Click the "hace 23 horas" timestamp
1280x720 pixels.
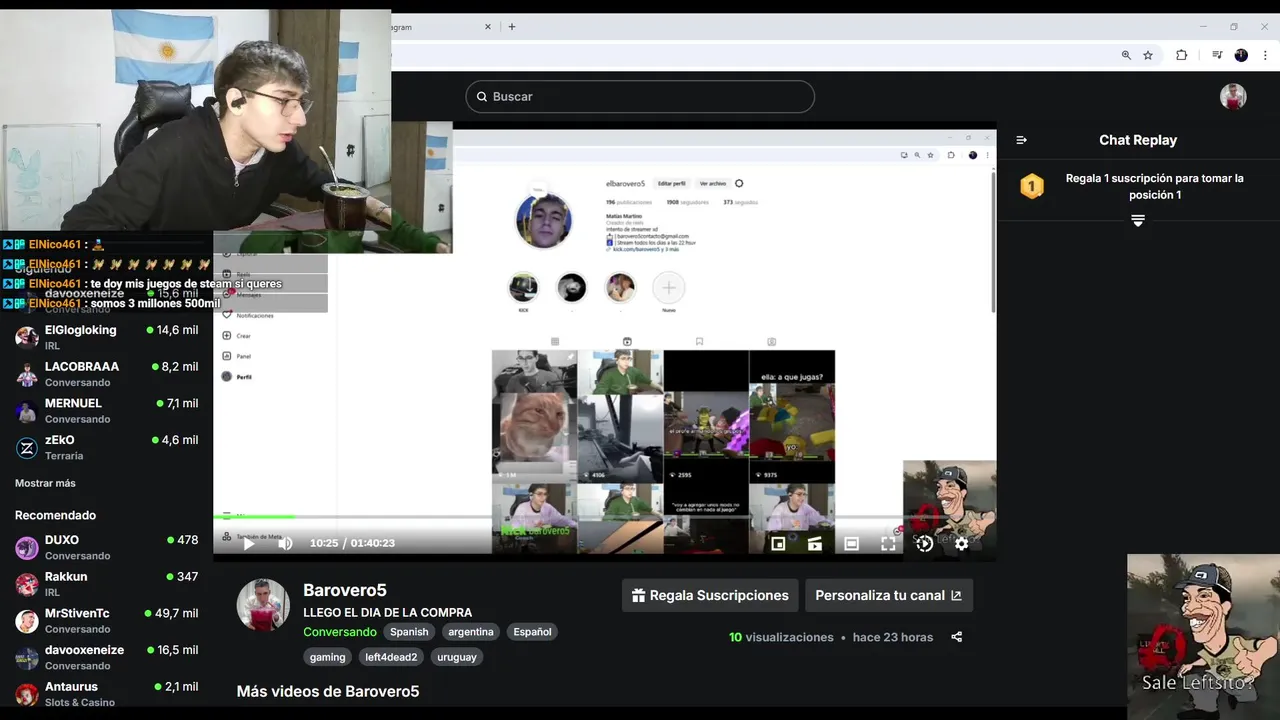(x=893, y=637)
